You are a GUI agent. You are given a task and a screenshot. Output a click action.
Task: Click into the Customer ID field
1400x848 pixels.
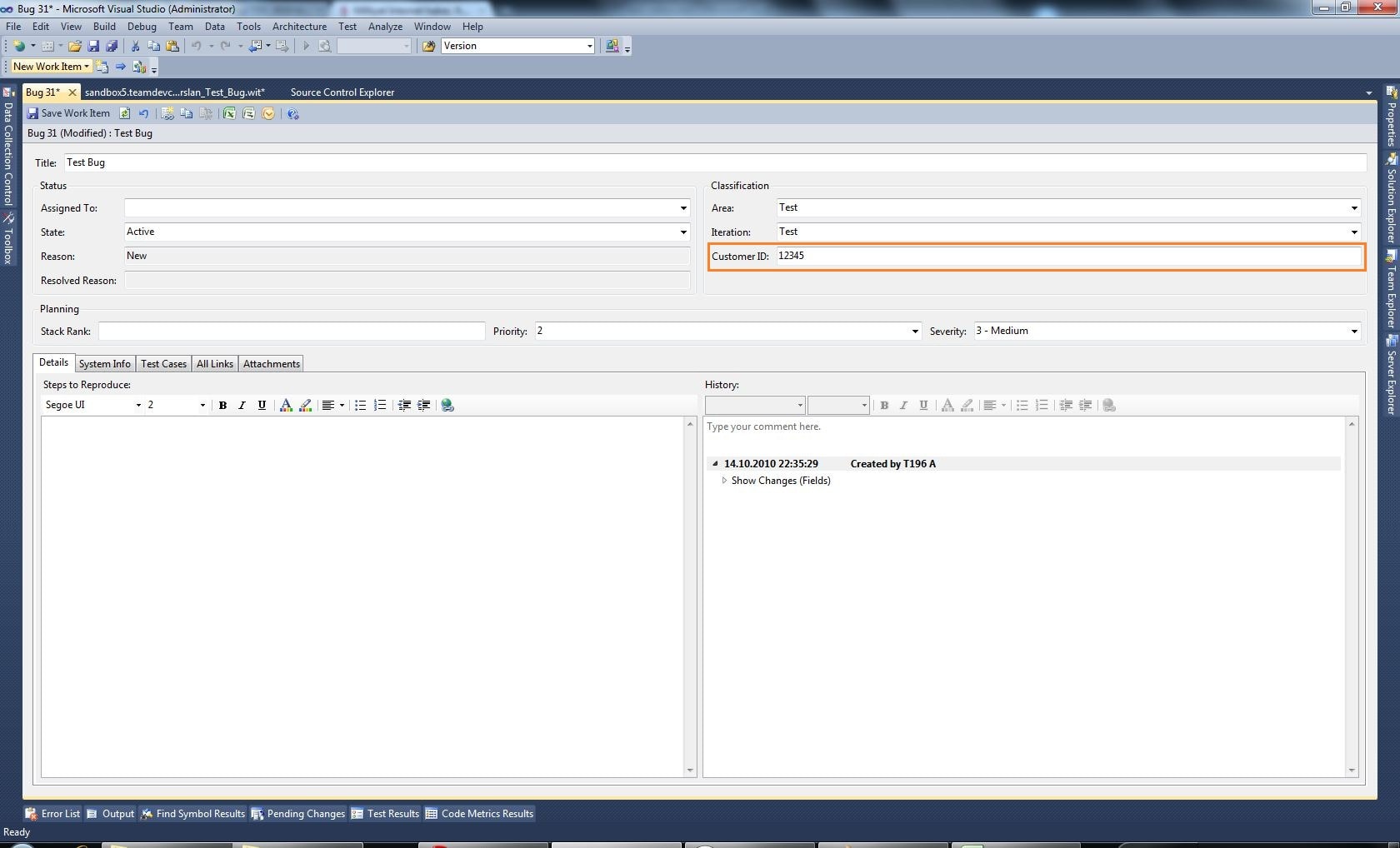point(1067,257)
